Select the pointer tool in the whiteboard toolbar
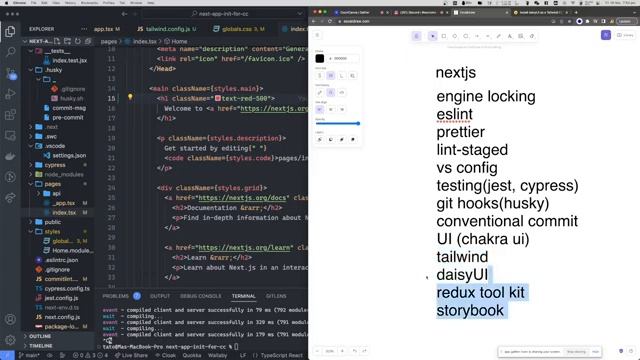The width and height of the screenshot is (640, 360). coord(433,36)
